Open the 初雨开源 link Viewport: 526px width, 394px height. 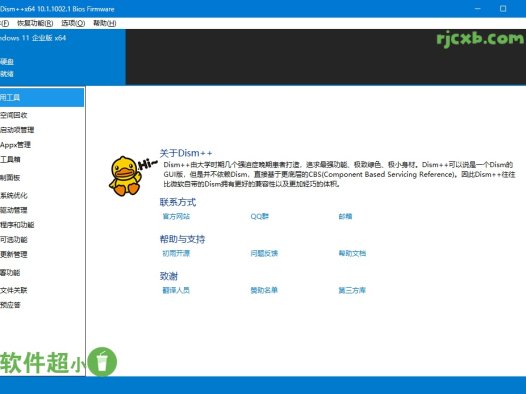click(x=176, y=253)
